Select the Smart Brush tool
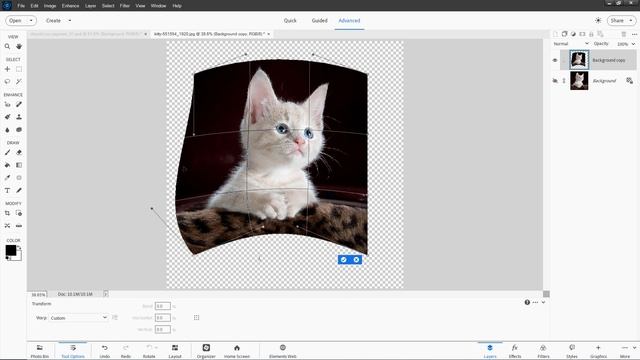The width and height of the screenshot is (640, 360). (x=7, y=117)
